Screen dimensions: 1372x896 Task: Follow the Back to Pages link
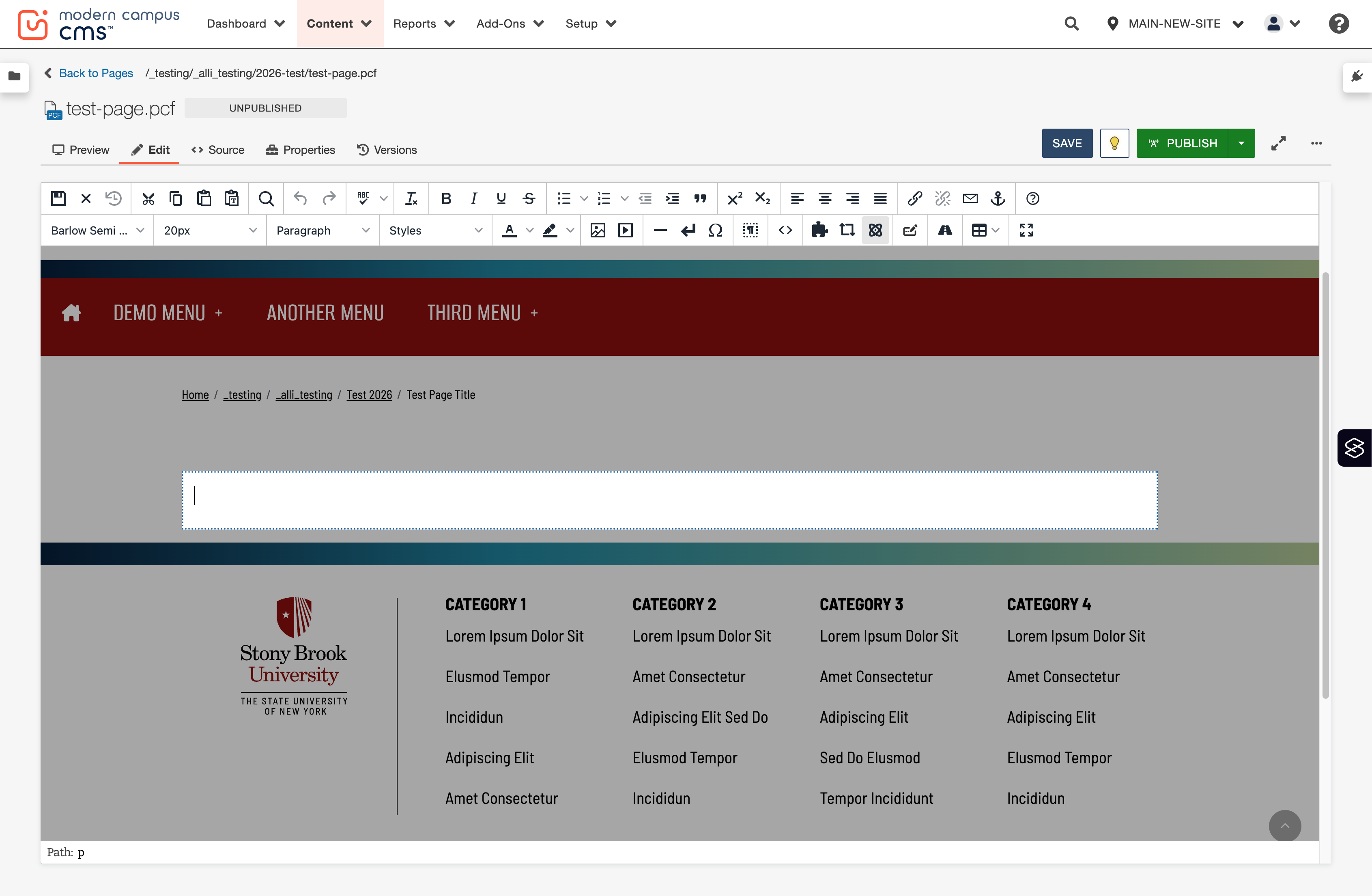coord(96,73)
